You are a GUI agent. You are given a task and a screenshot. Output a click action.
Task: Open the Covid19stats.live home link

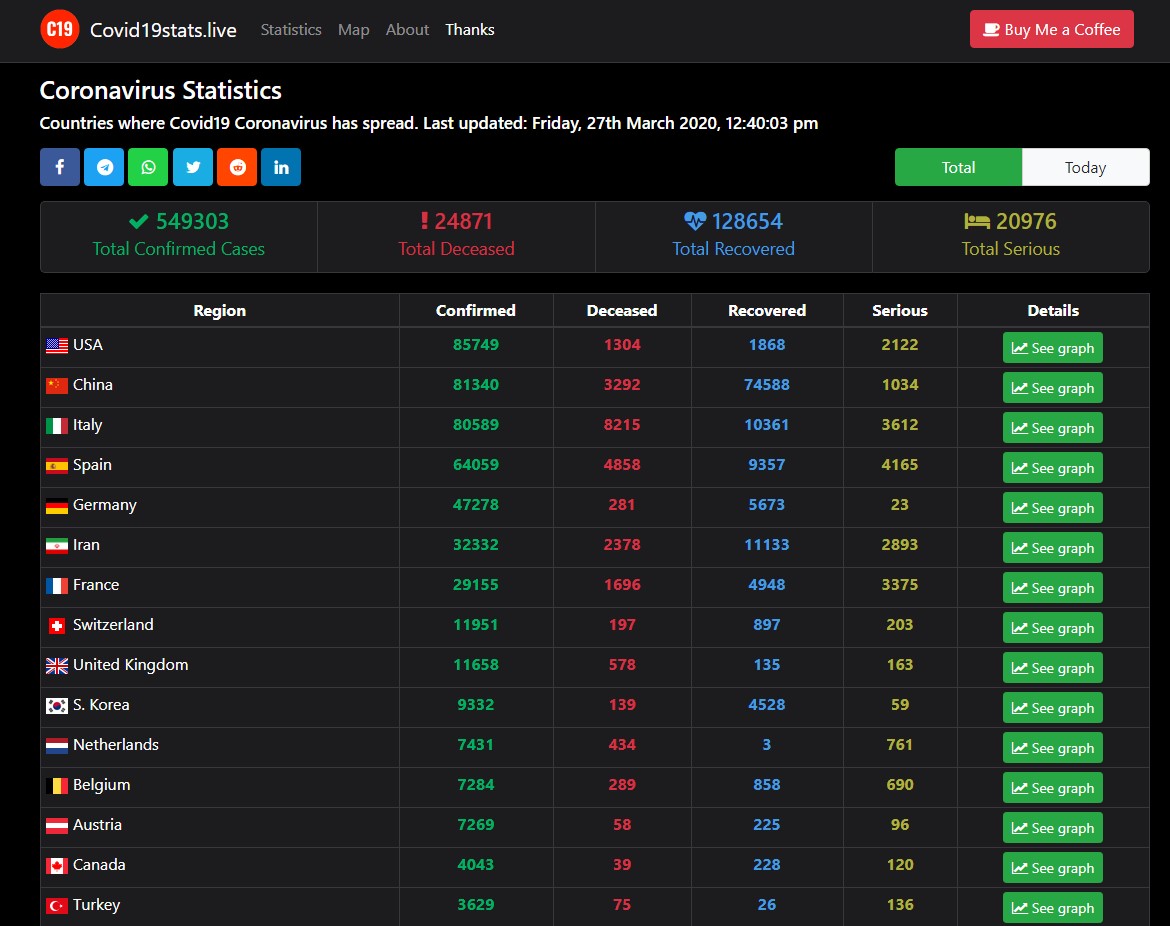pos(163,30)
